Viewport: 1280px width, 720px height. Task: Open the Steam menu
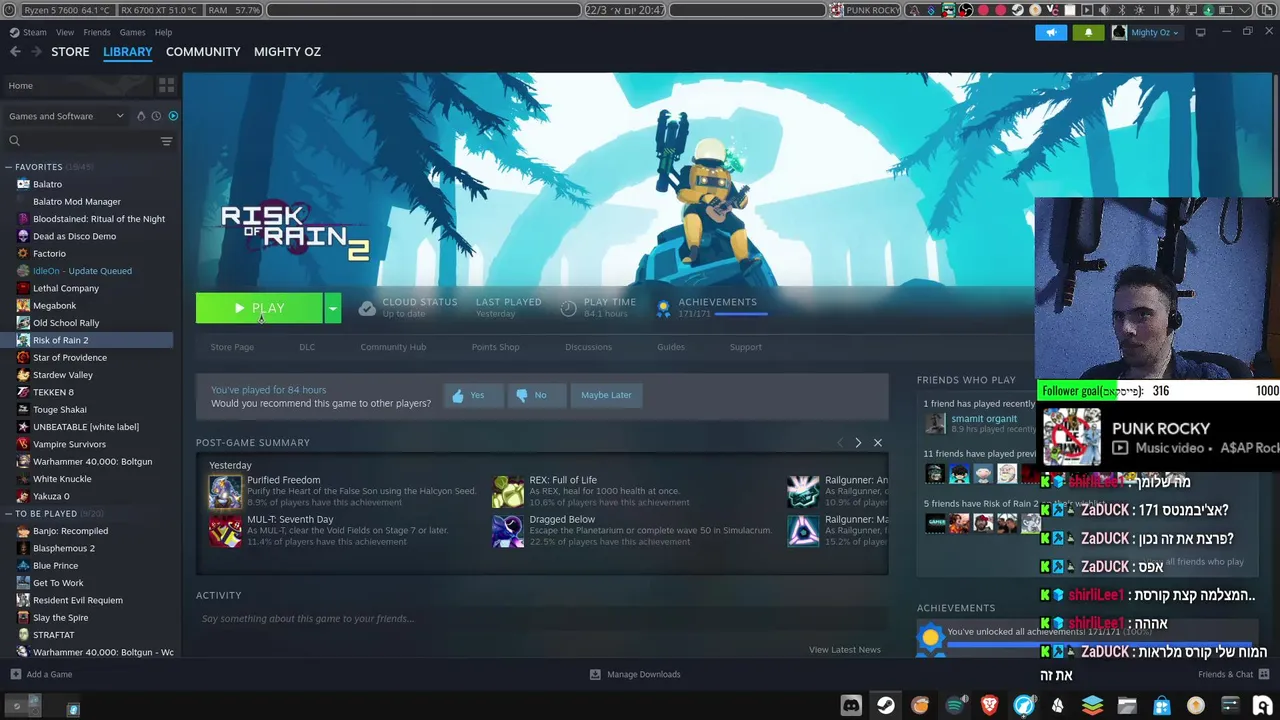(x=35, y=32)
